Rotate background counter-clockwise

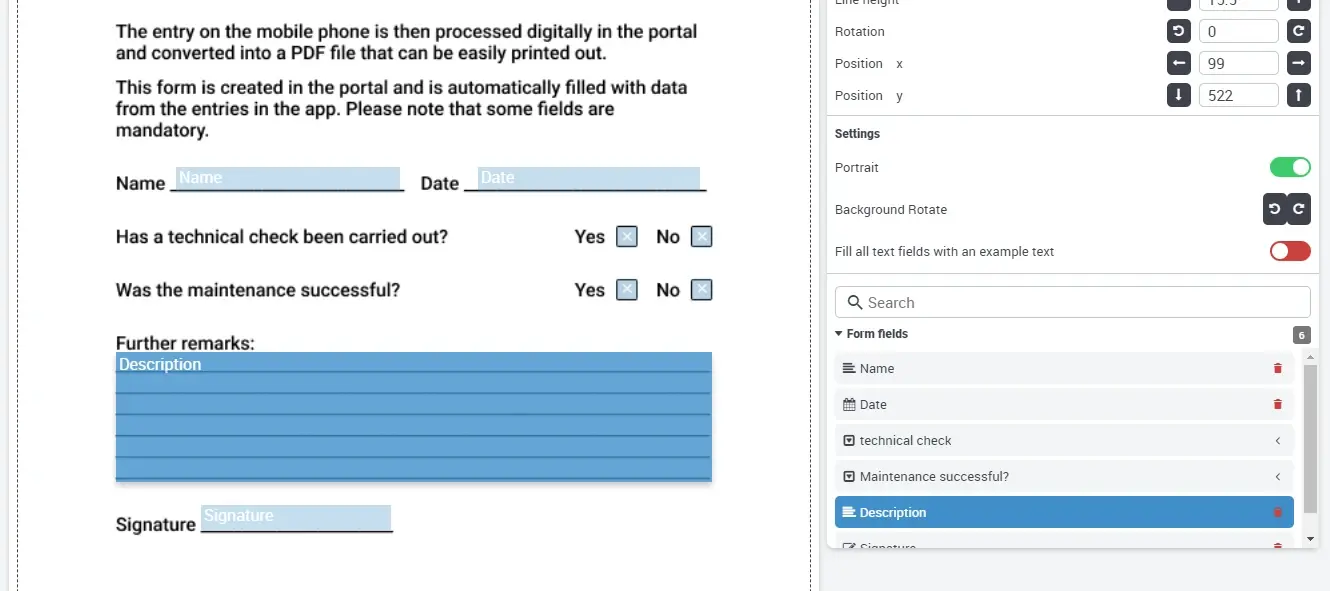point(1275,209)
